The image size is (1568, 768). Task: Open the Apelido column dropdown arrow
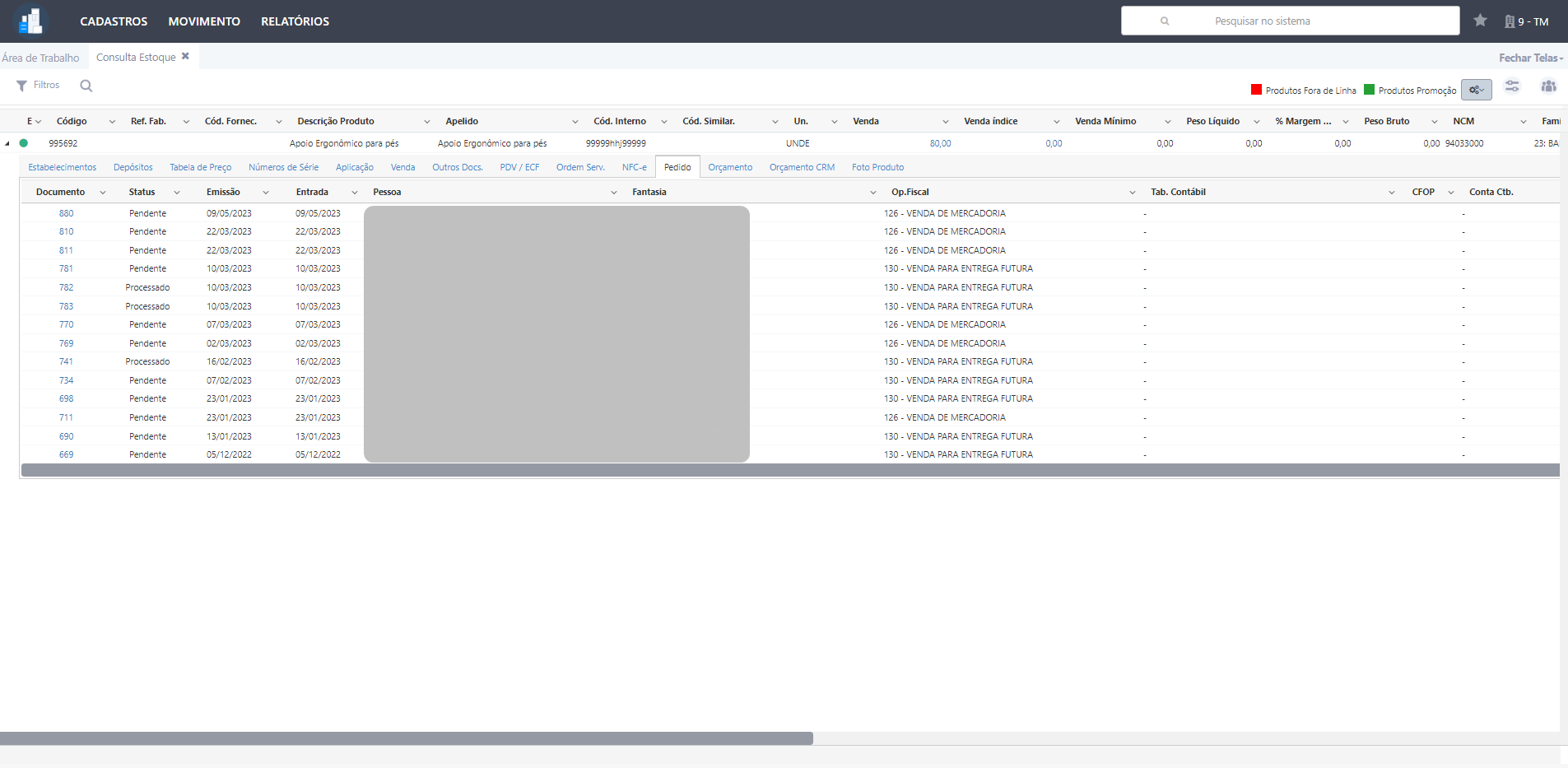(575, 122)
